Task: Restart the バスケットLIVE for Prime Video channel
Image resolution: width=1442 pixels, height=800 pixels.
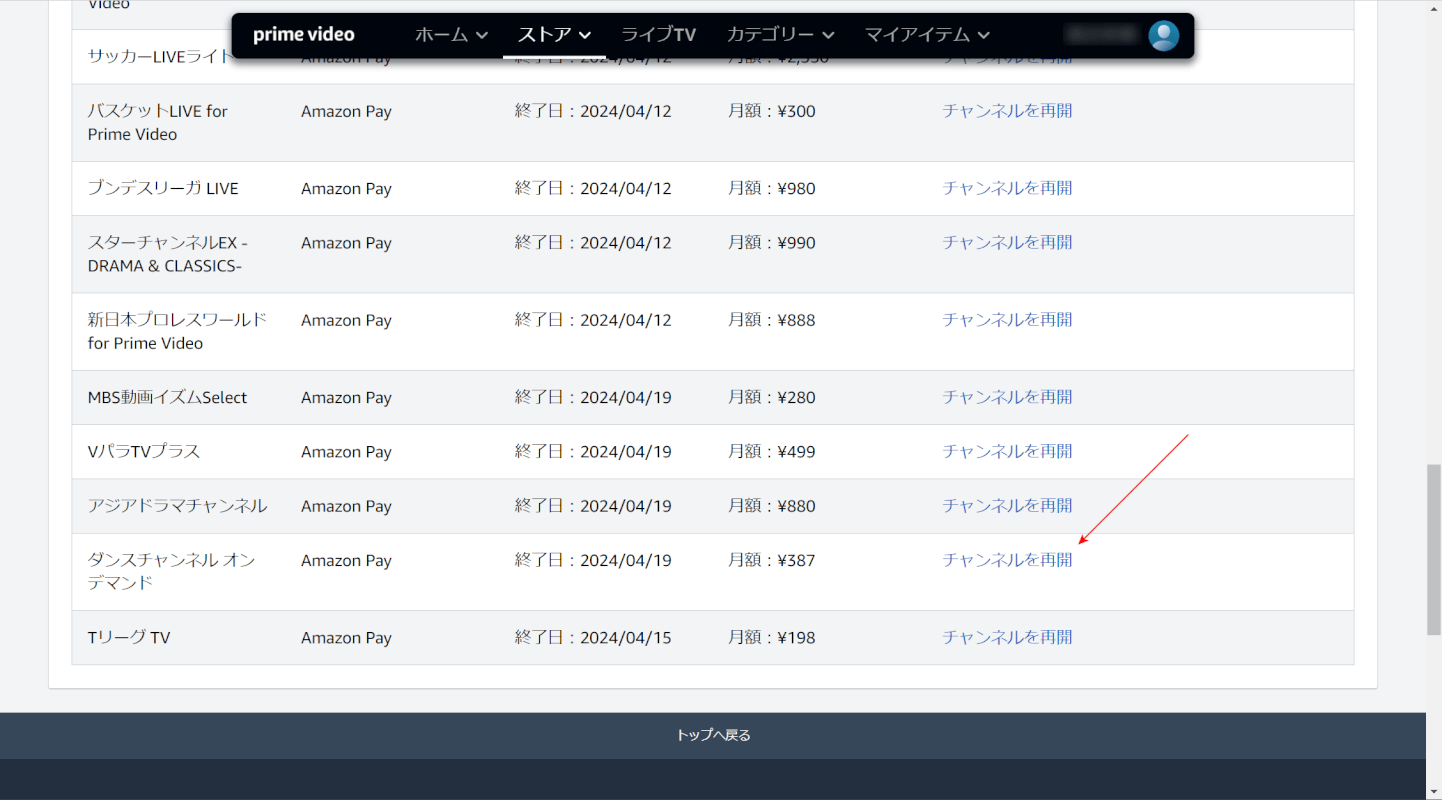Action: pos(1007,111)
